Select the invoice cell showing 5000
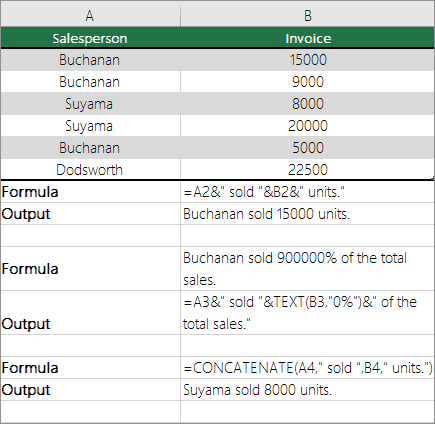The width and height of the screenshot is (435, 424). pyautogui.click(x=307, y=148)
